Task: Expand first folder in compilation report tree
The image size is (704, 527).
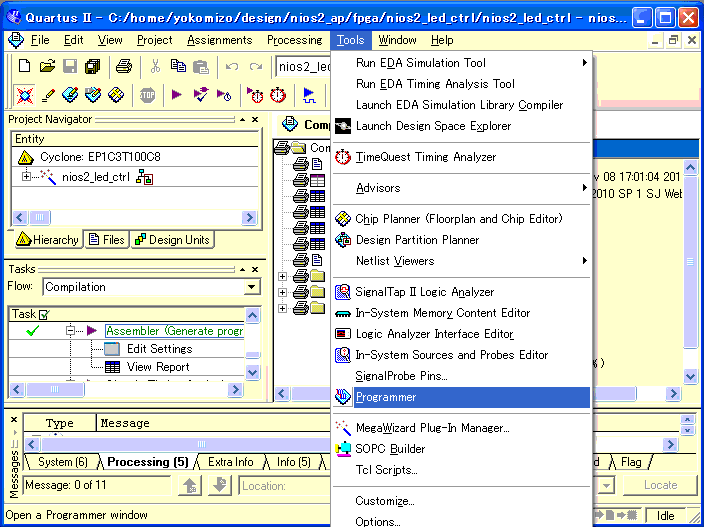Action: click(x=282, y=276)
